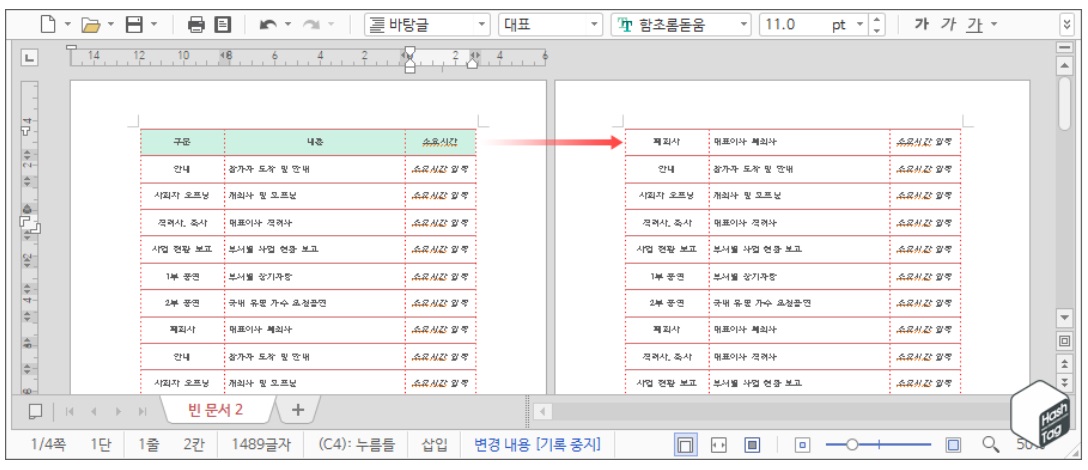Click the vertical scrollbar thumb
Image resolution: width=1088 pixels, height=470 pixels.
point(1064,103)
